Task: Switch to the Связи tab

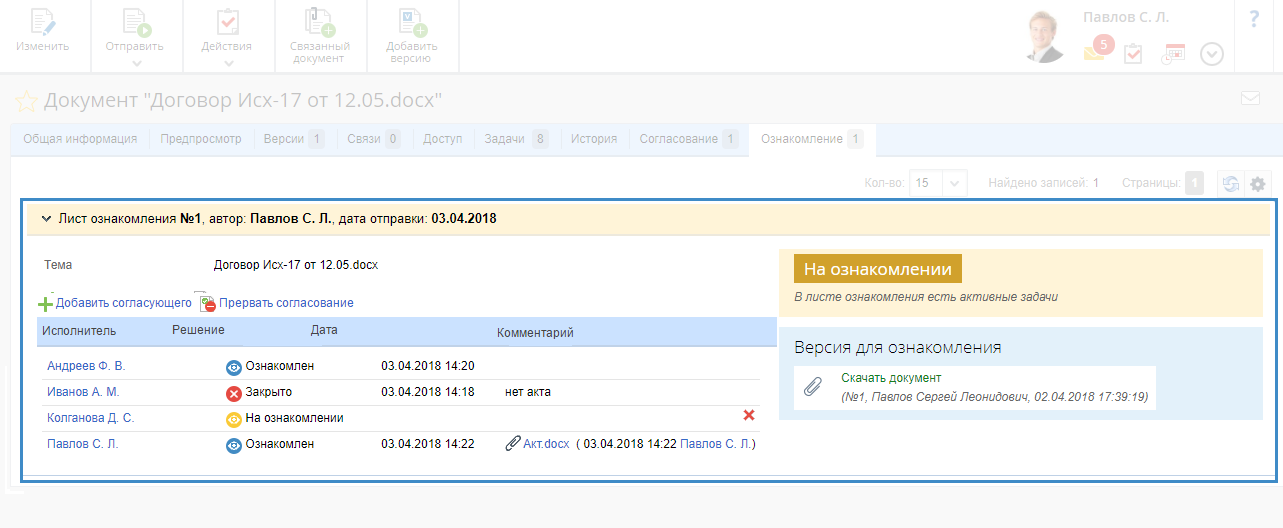Action: [373, 139]
